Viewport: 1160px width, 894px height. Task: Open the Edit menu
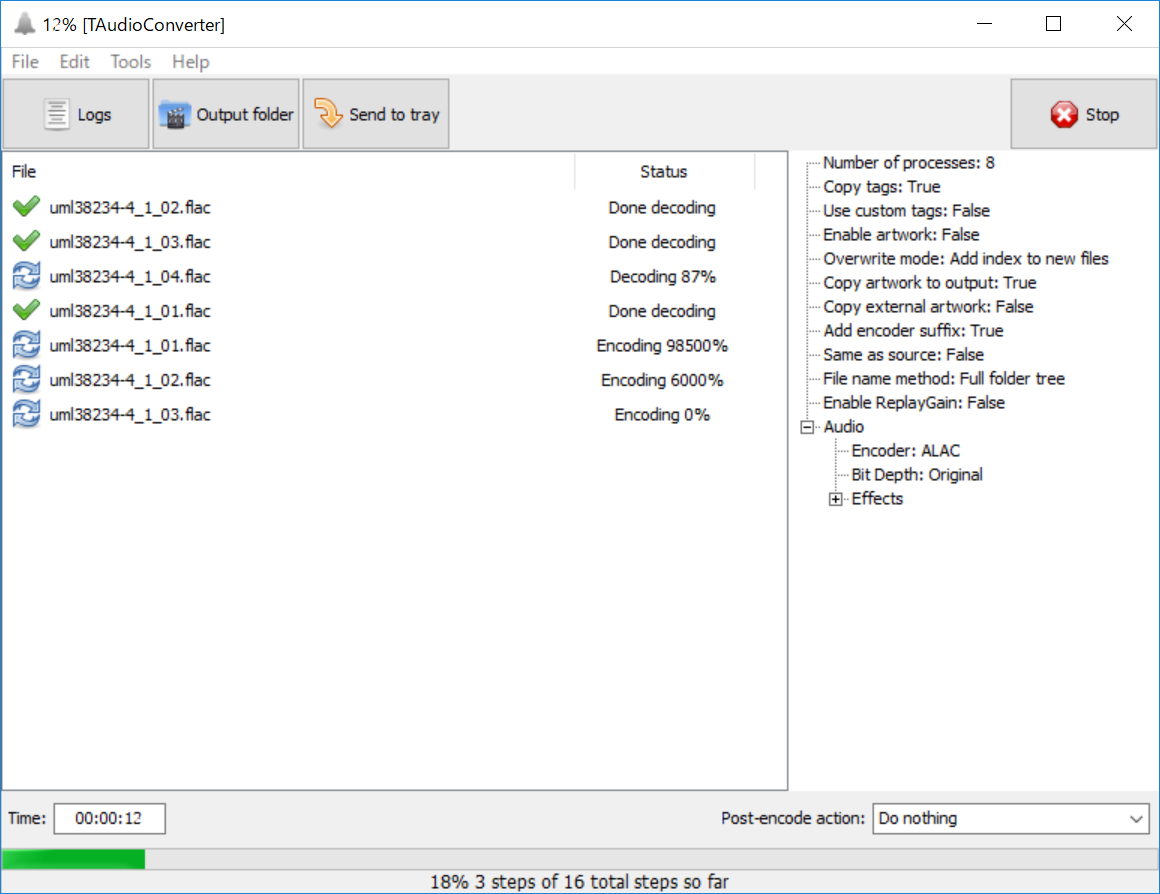click(x=74, y=61)
